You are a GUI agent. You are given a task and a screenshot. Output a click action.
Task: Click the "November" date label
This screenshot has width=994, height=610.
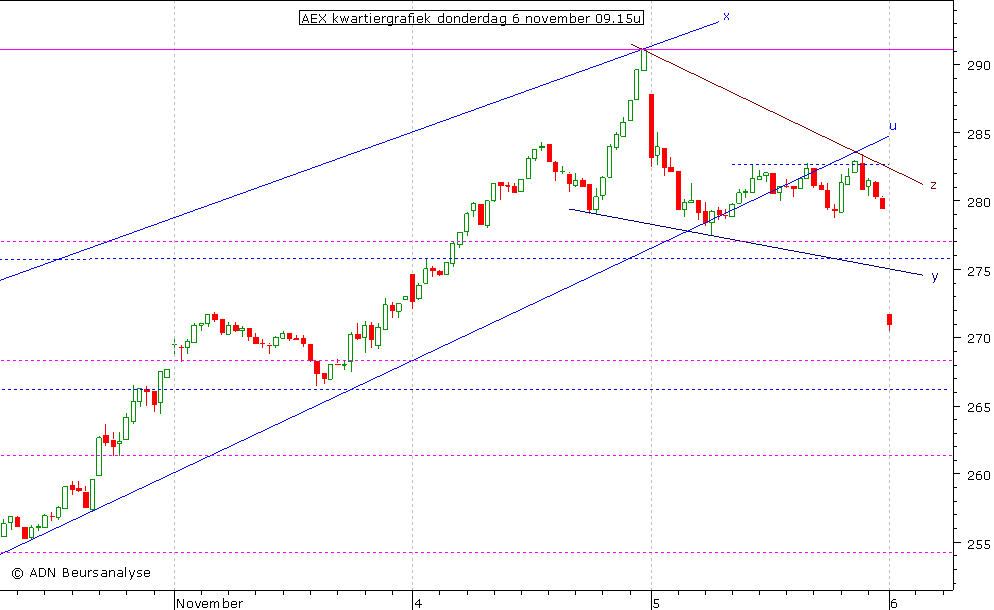coord(210,603)
